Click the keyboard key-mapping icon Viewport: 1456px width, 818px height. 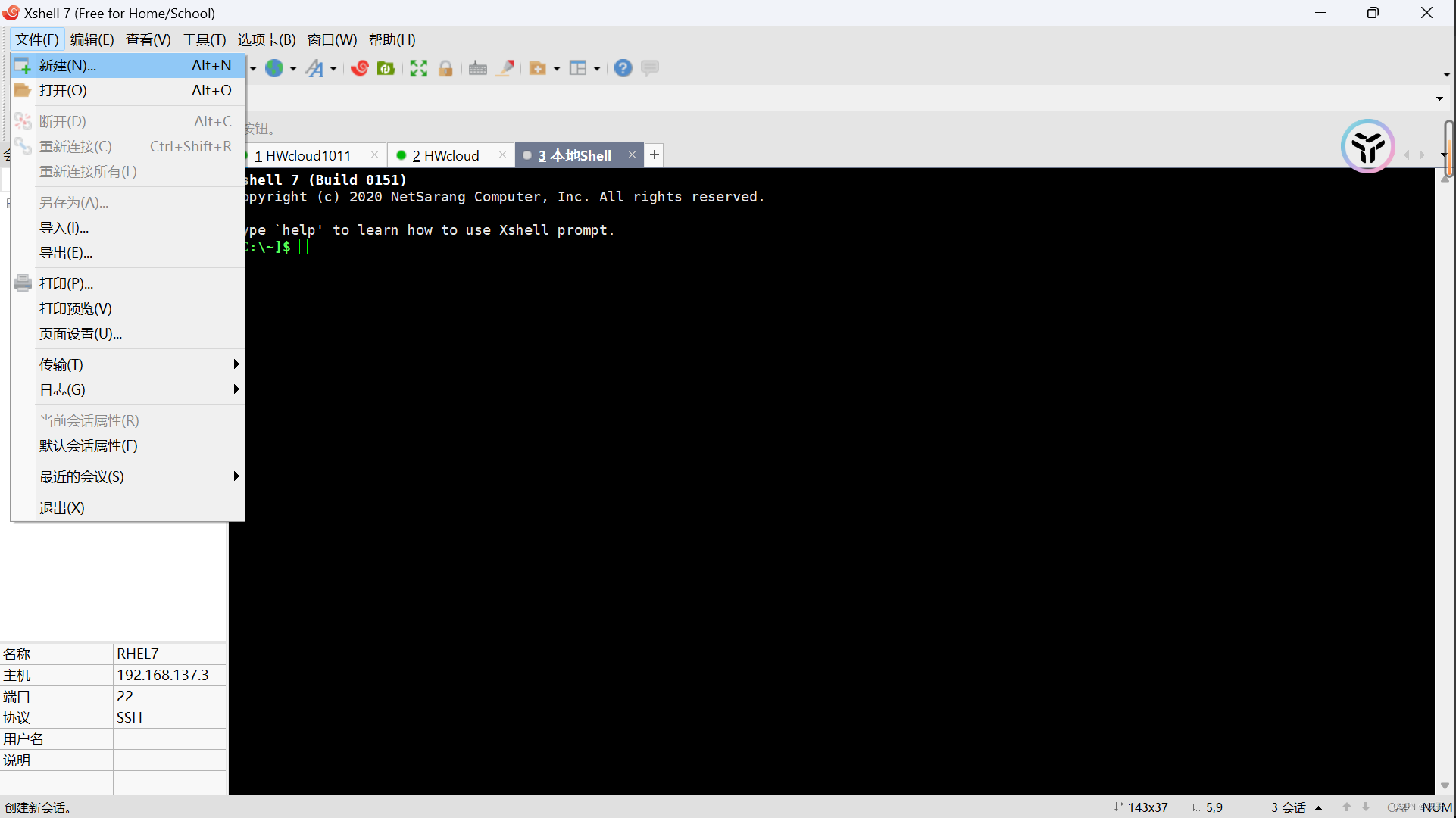coord(478,69)
